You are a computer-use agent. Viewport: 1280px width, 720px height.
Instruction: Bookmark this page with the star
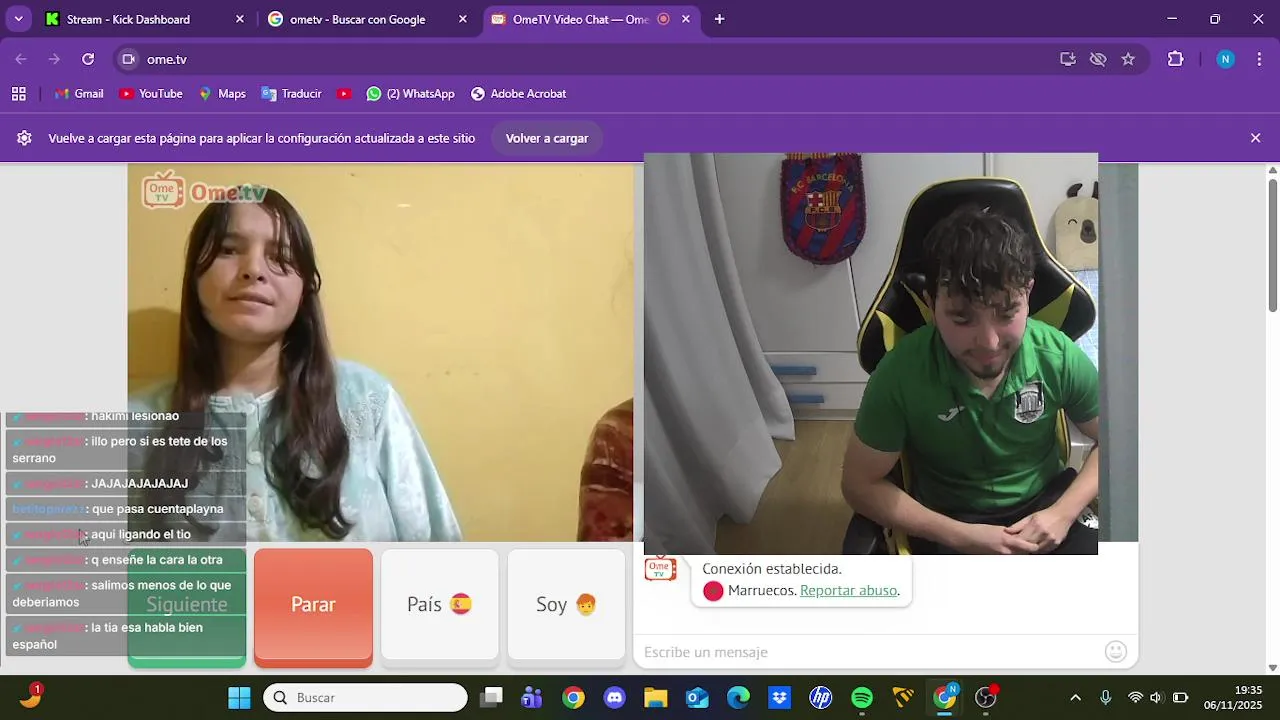(1128, 59)
